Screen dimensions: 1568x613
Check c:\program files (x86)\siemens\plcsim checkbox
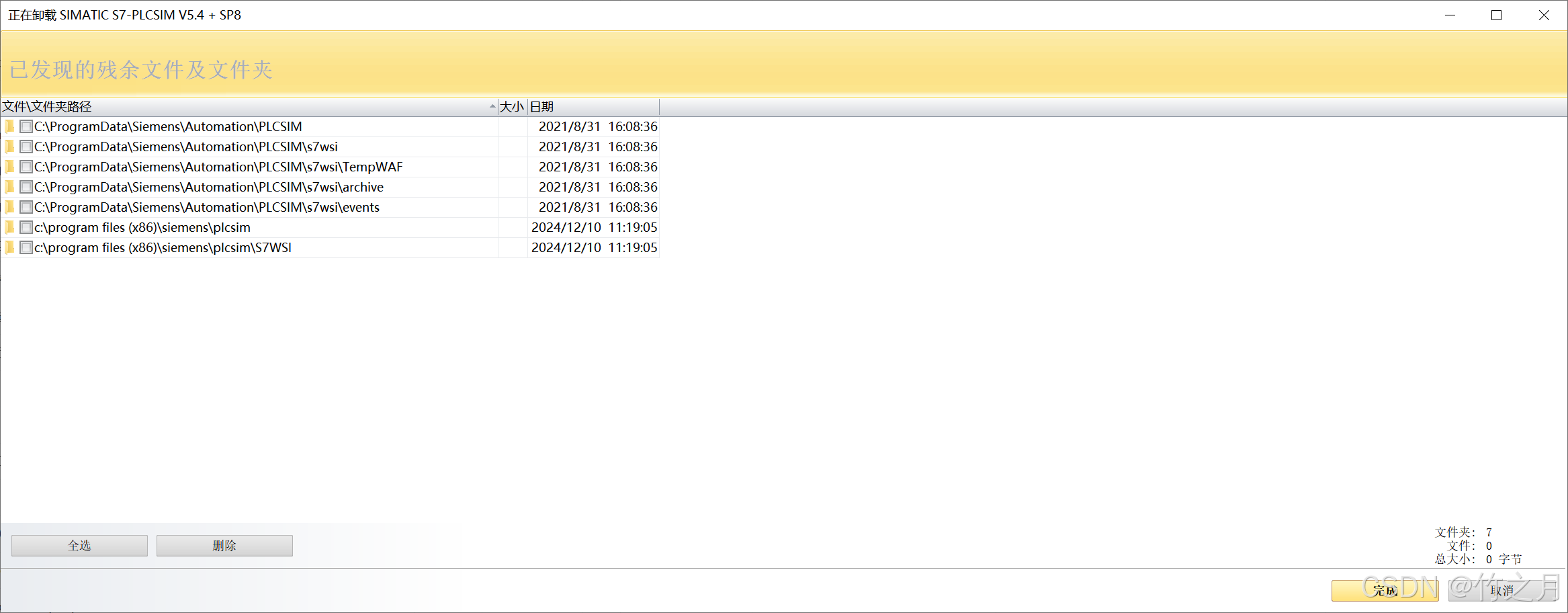pyautogui.click(x=26, y=227)
